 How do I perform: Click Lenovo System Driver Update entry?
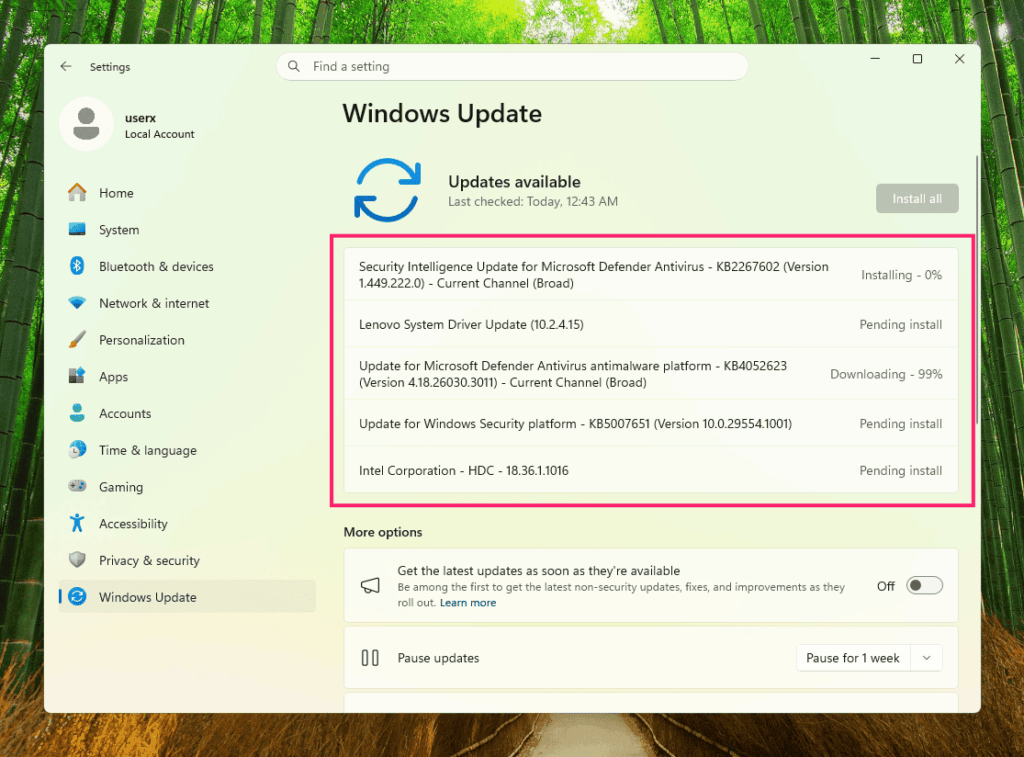coord(650,324)
